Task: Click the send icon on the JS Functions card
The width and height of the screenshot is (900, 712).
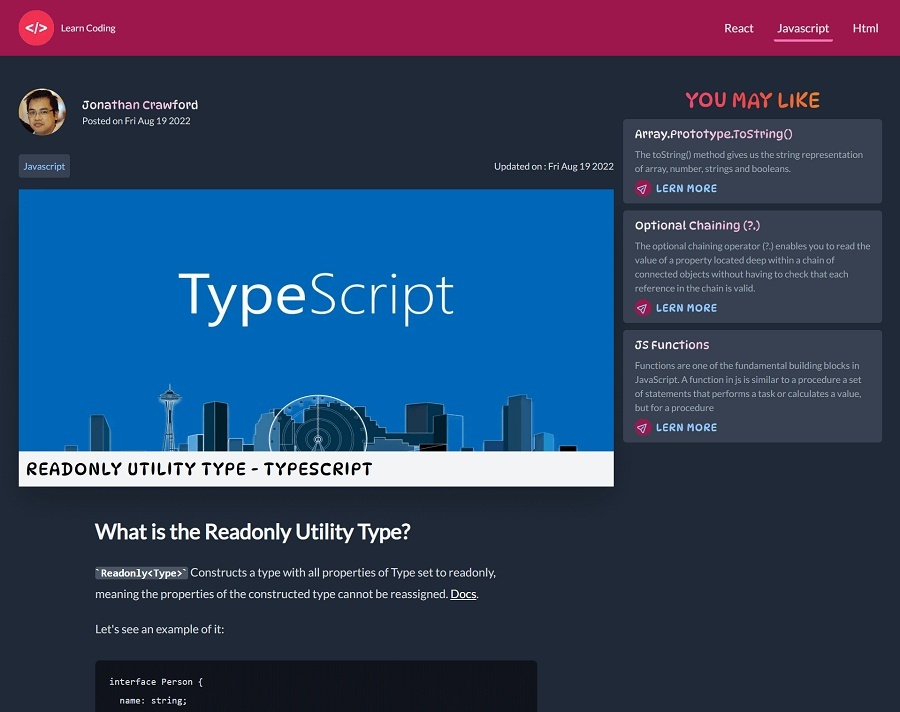Action: coord(641,427)
